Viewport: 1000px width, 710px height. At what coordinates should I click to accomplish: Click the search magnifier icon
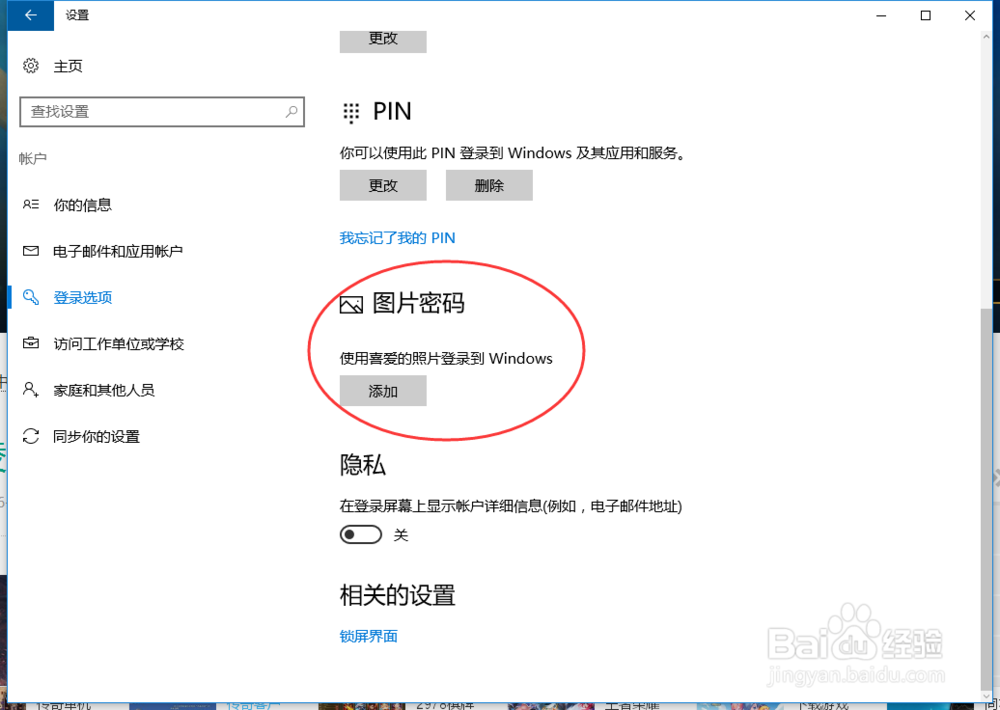pos(291,112)
